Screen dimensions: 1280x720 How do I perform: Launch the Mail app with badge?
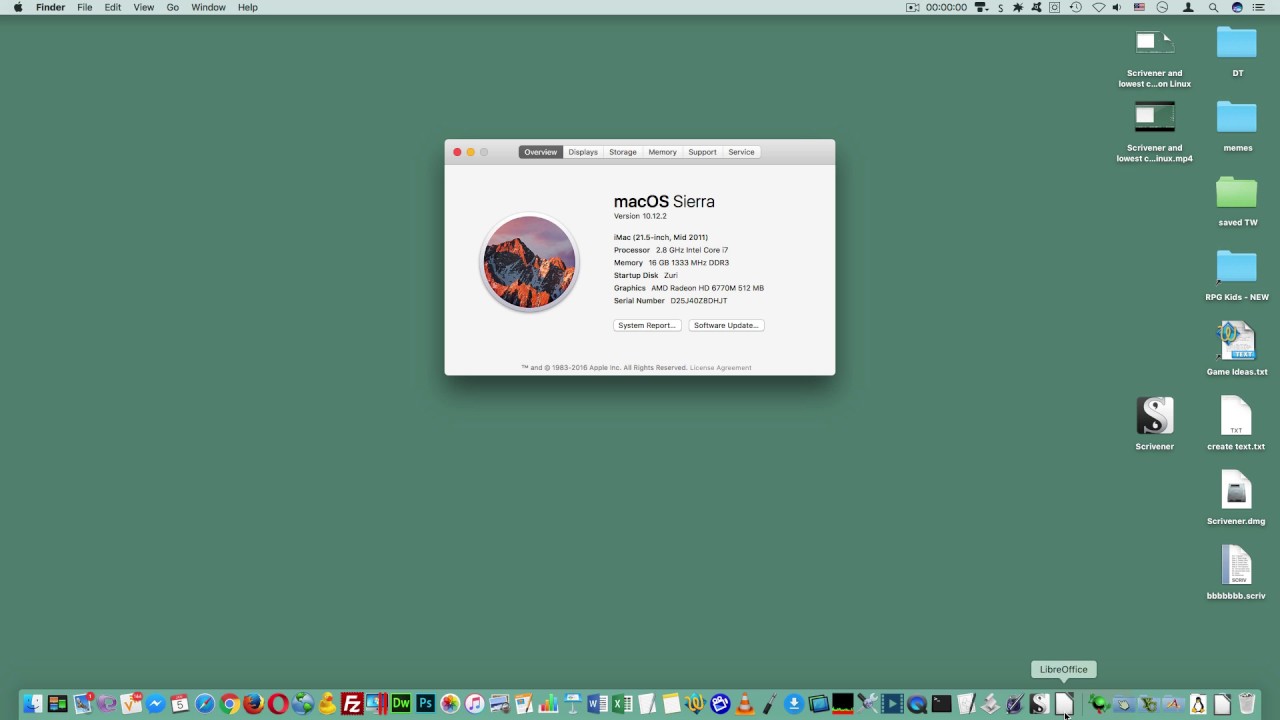(82, 704)
